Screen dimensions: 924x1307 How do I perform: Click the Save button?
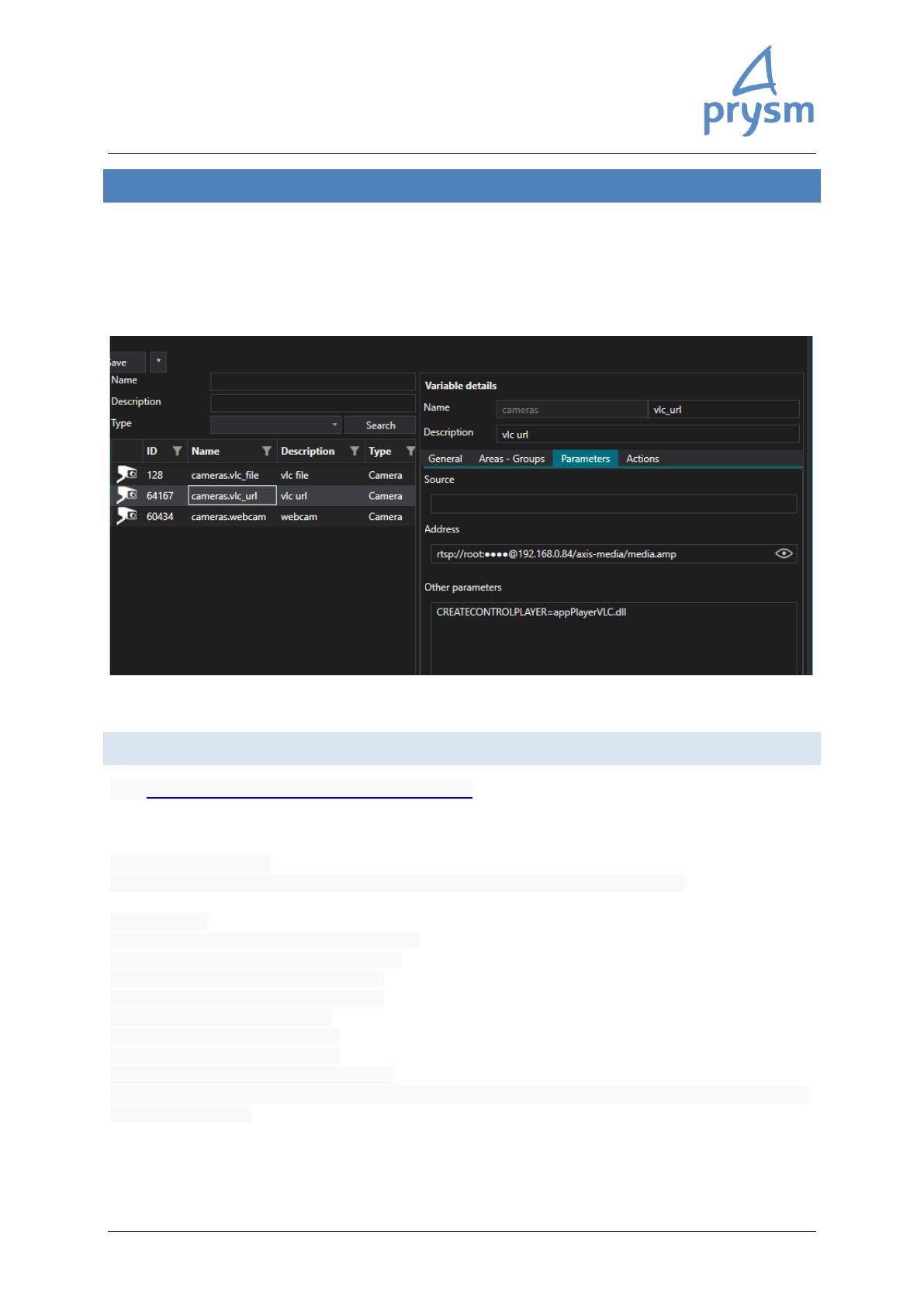[x=126, y=362]
